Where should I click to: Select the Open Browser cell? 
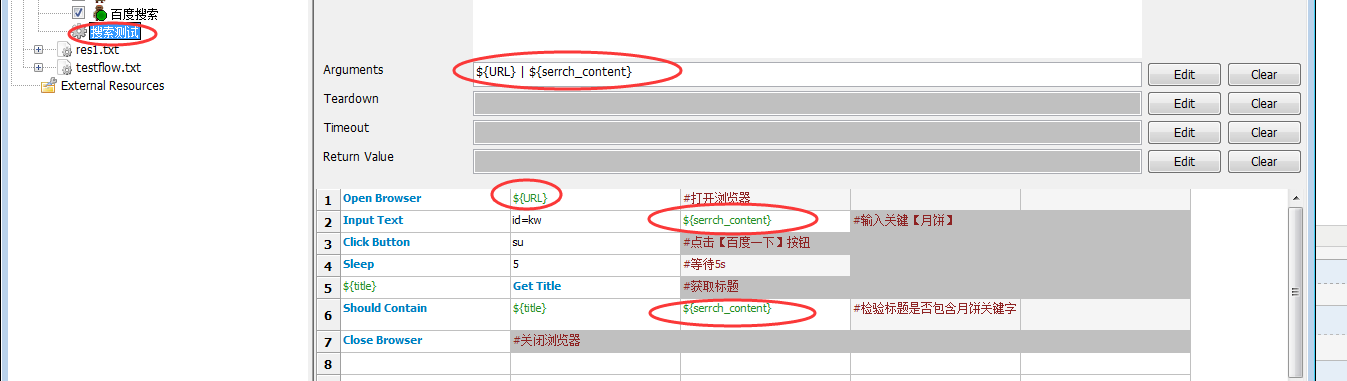coord(425,199)
